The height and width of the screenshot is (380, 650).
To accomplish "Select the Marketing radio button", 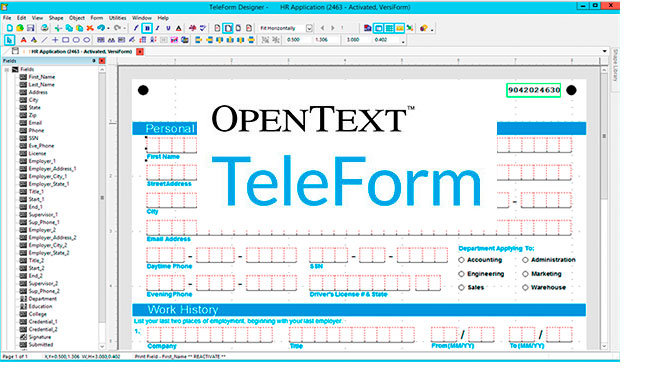I will pyautogui.click(x=525, y=274).
